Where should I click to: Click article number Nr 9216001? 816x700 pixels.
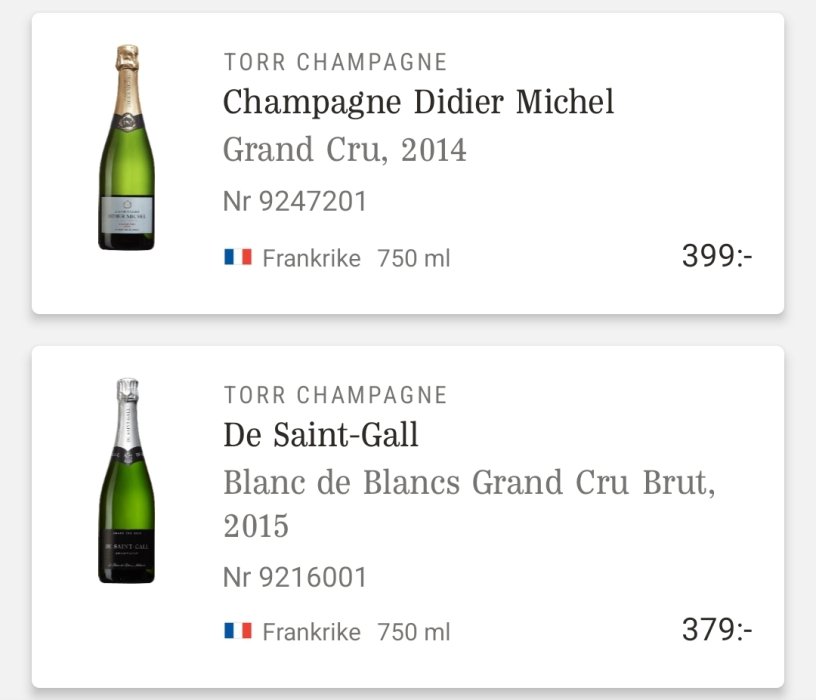coord(295,577)
